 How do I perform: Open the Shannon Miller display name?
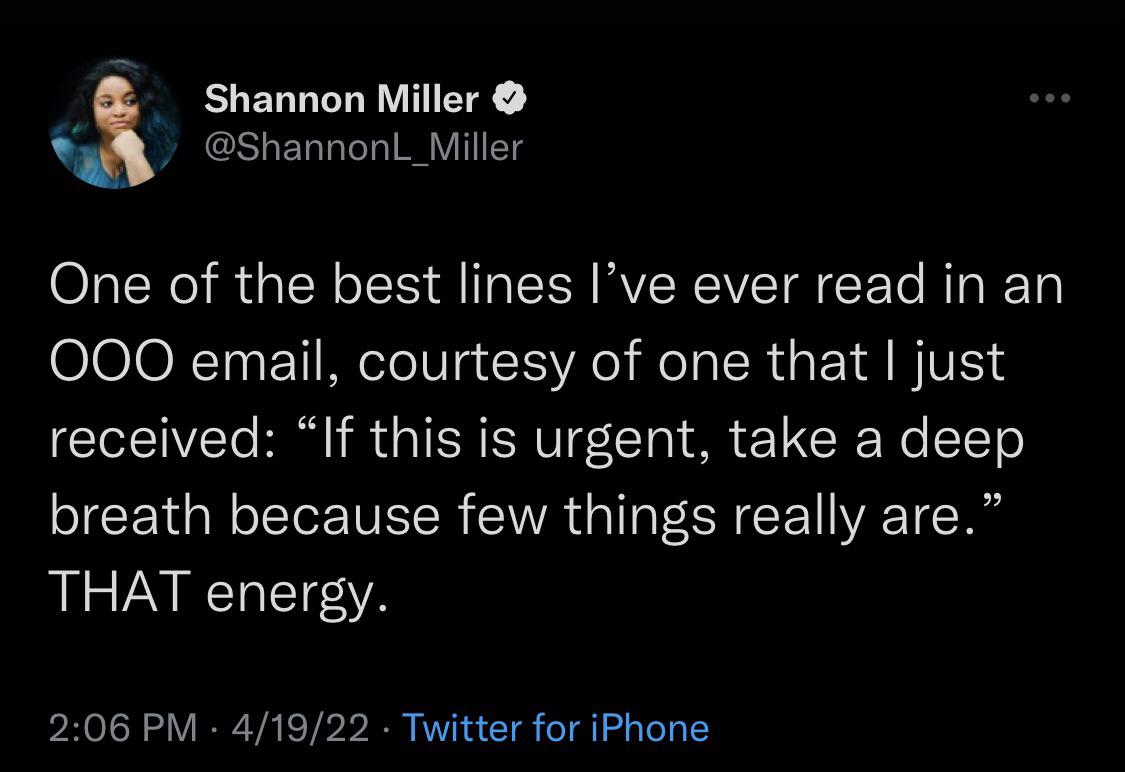341,98
